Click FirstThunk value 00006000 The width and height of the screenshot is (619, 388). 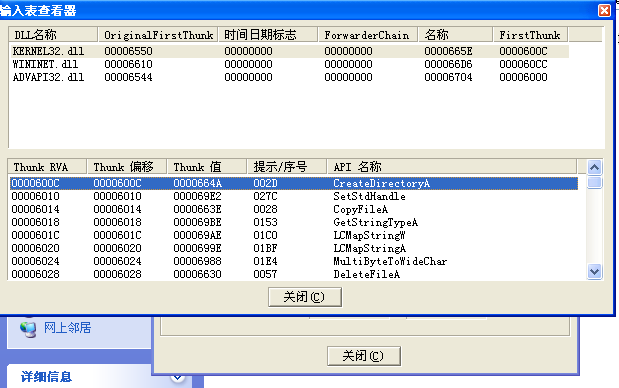(x=523, y=77)
